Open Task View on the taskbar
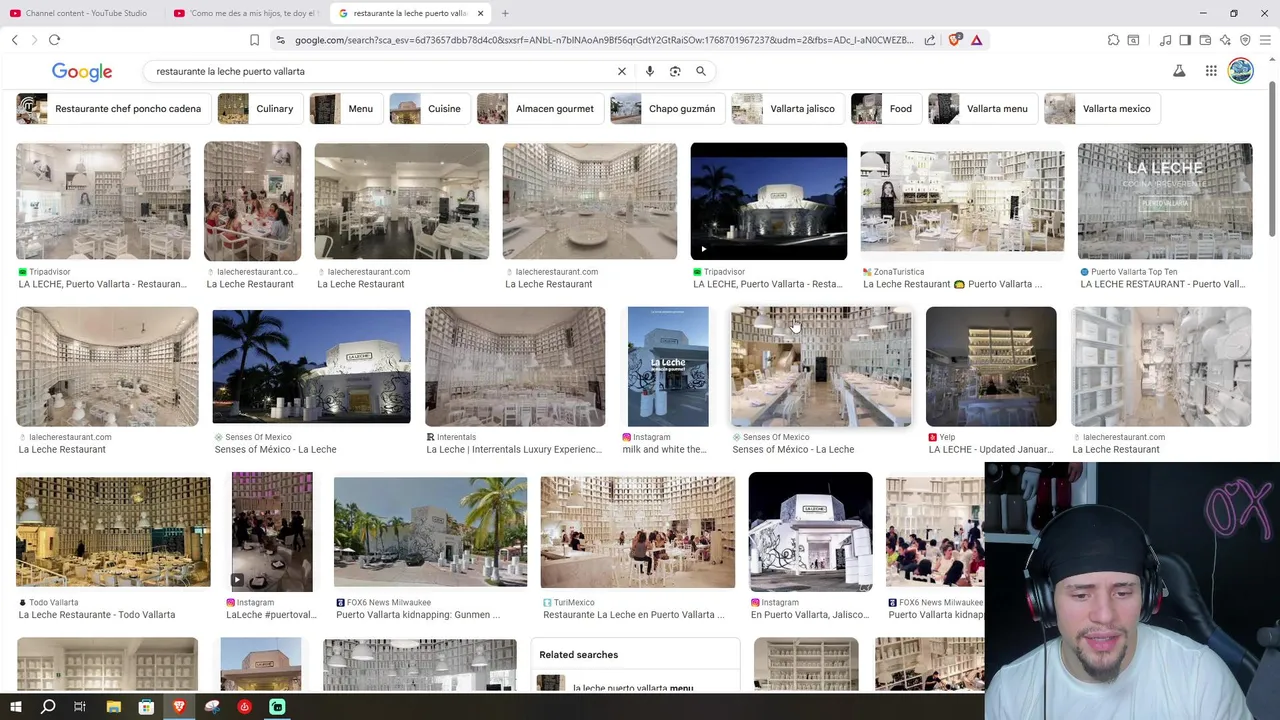 point(80,707)
